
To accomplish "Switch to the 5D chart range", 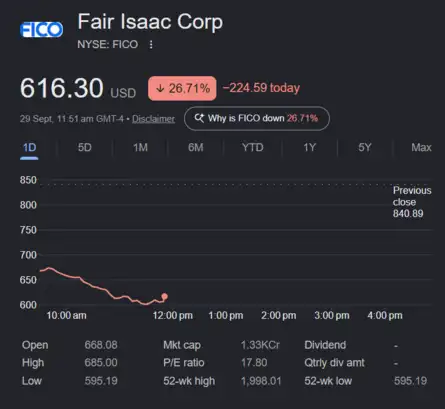I will pos(85,147).
